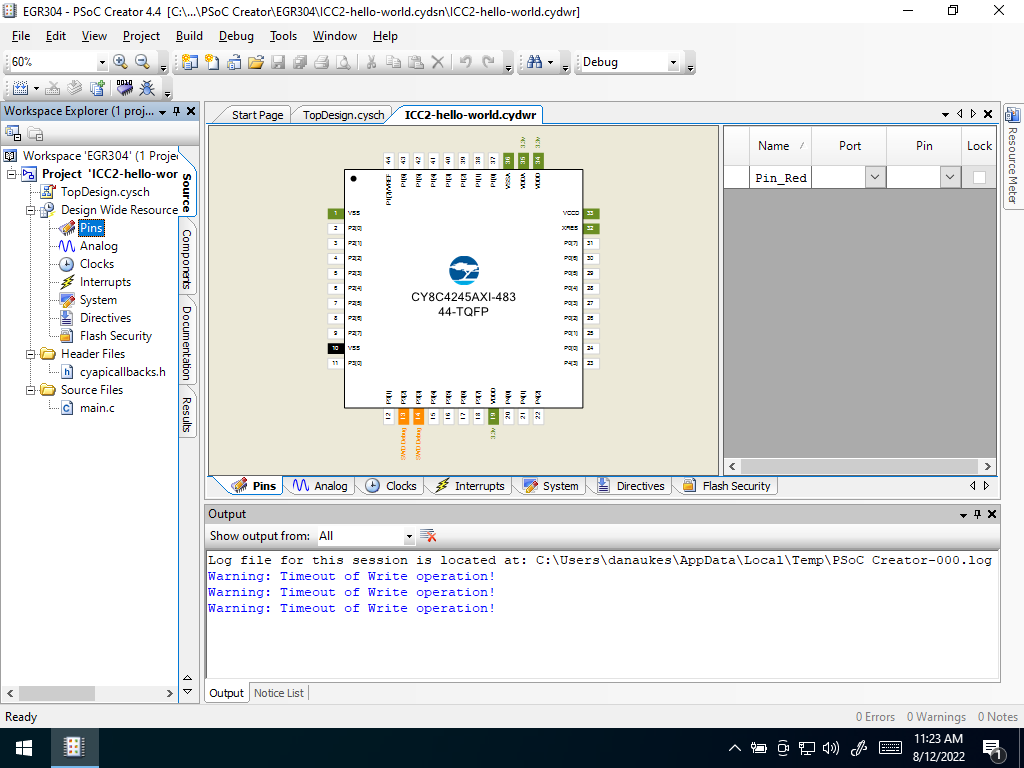Open the File menu
Viewport: 1024px width, 768px height.
21,36
